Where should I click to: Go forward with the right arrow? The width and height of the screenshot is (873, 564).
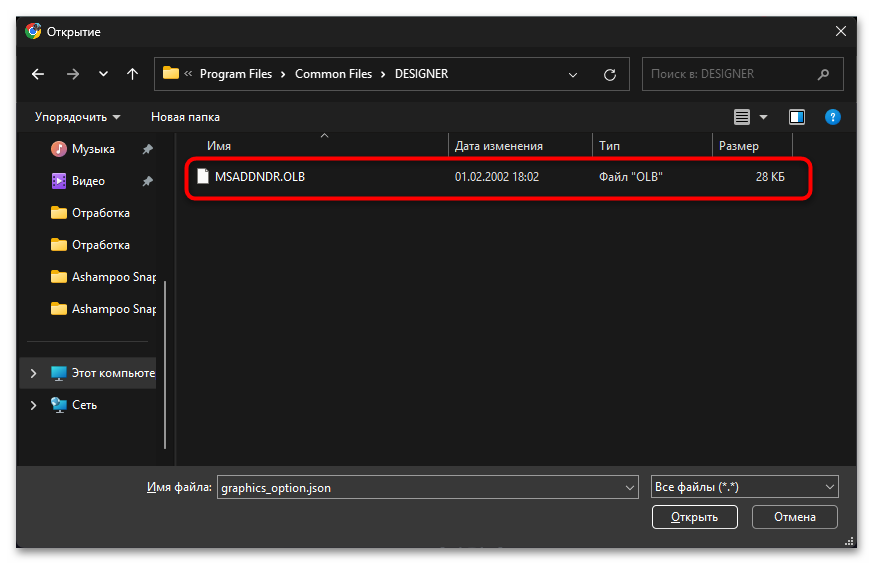click(x=73, y=74)
